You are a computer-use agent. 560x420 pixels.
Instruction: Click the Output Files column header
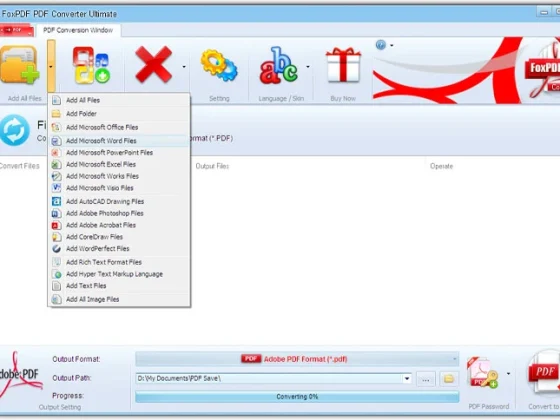click(x=212, y=166)
